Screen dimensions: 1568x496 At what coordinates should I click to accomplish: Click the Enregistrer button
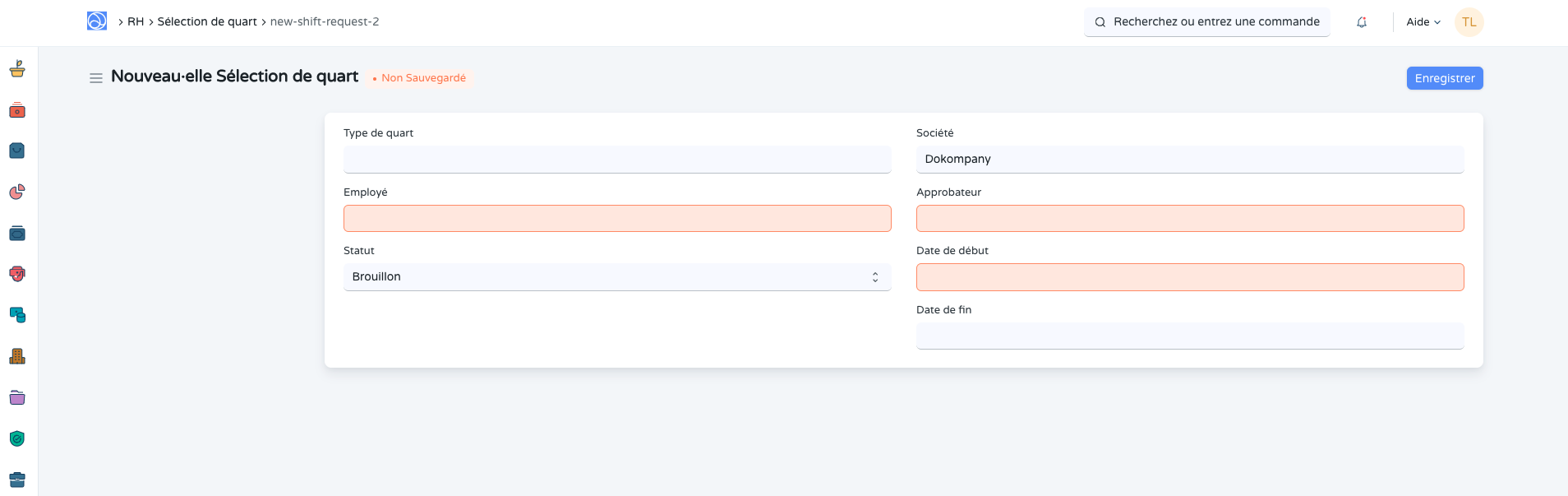click(1444, 78)
